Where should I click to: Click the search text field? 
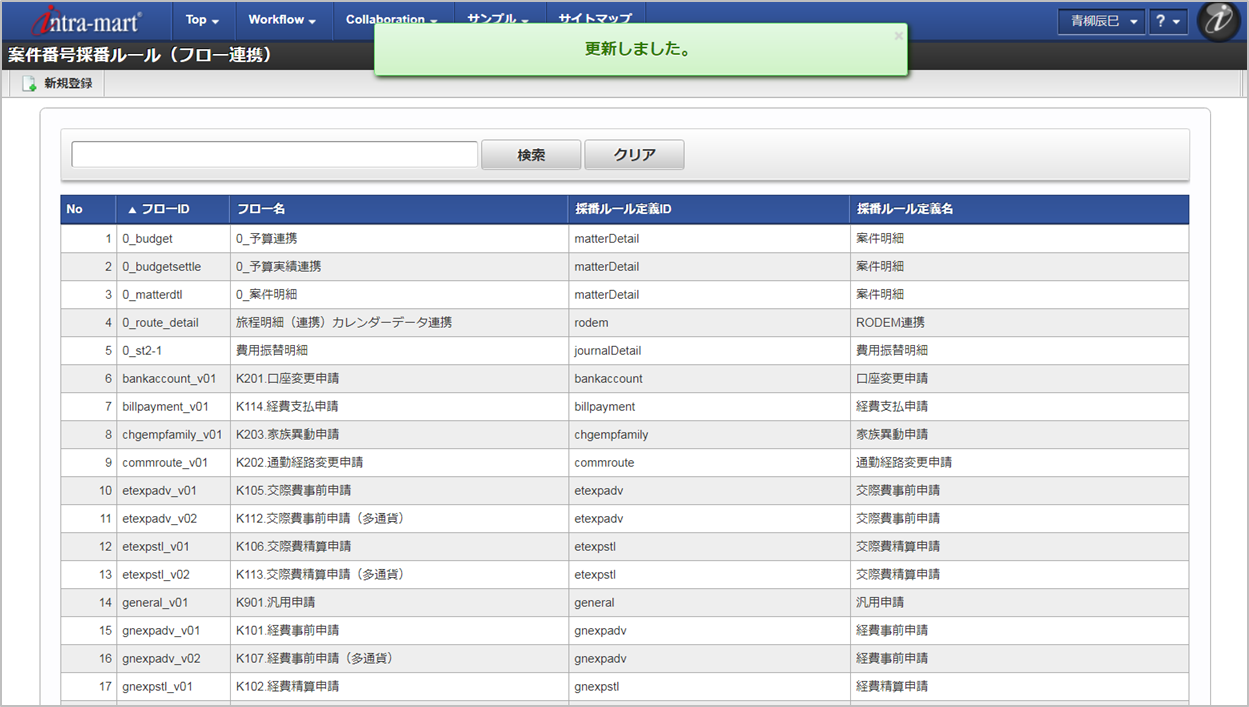pos(274,155)
